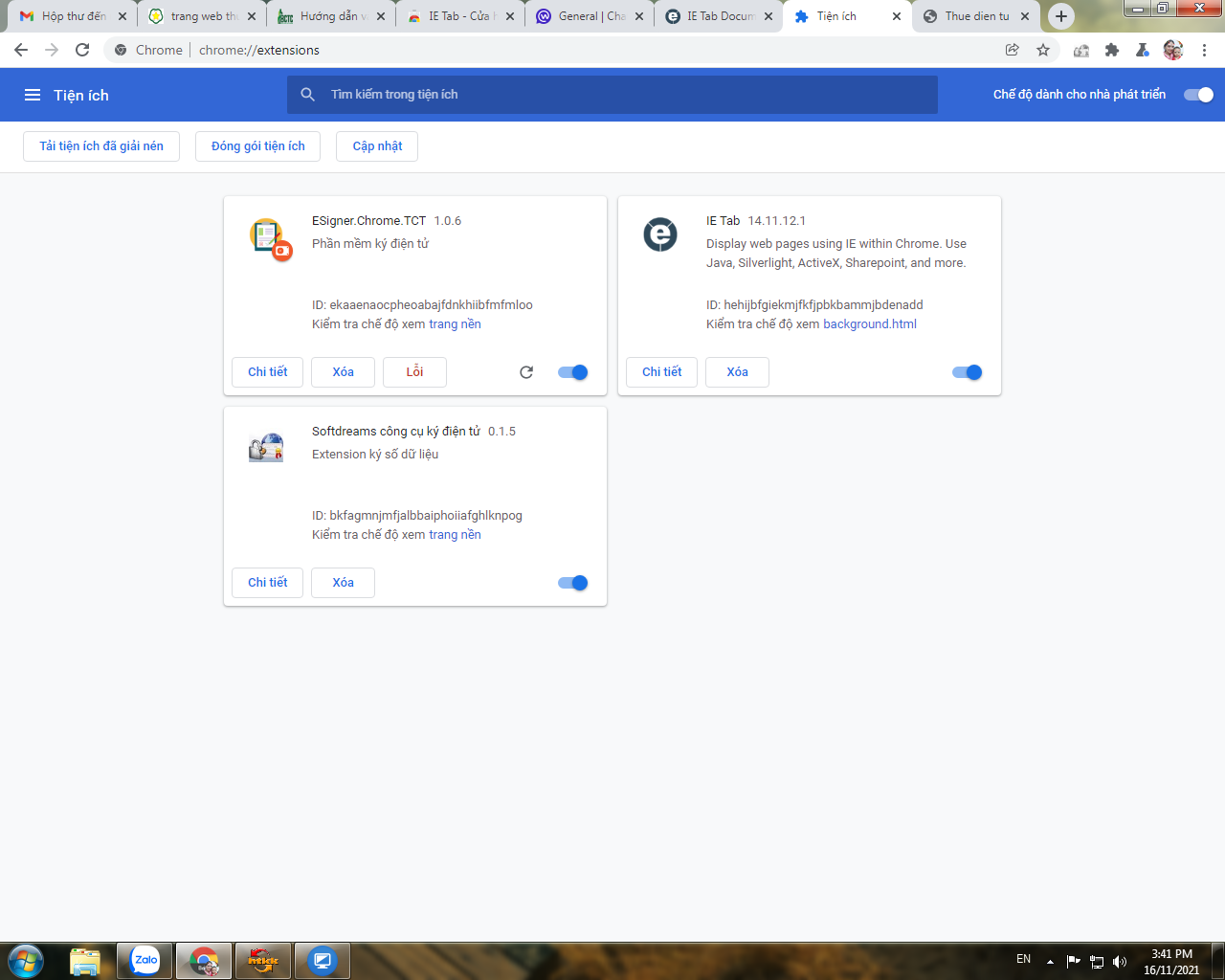Image resolution: width=1225 pixels, height=980 pixels.
Task: Click the Softdreams extension logo
Action: tap(266, 448)
